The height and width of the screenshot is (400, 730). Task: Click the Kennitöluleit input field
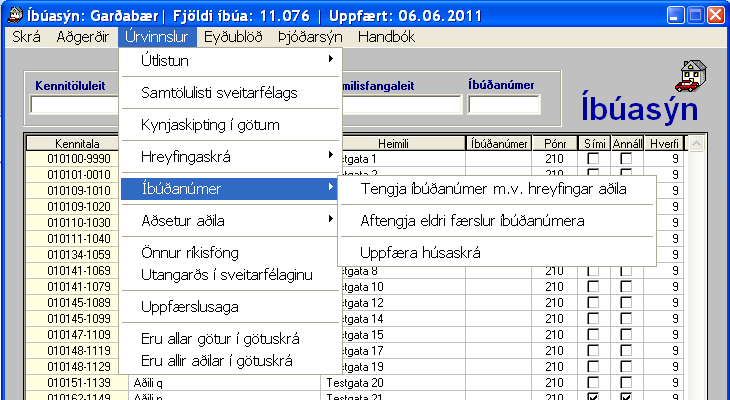click(74, 104)
